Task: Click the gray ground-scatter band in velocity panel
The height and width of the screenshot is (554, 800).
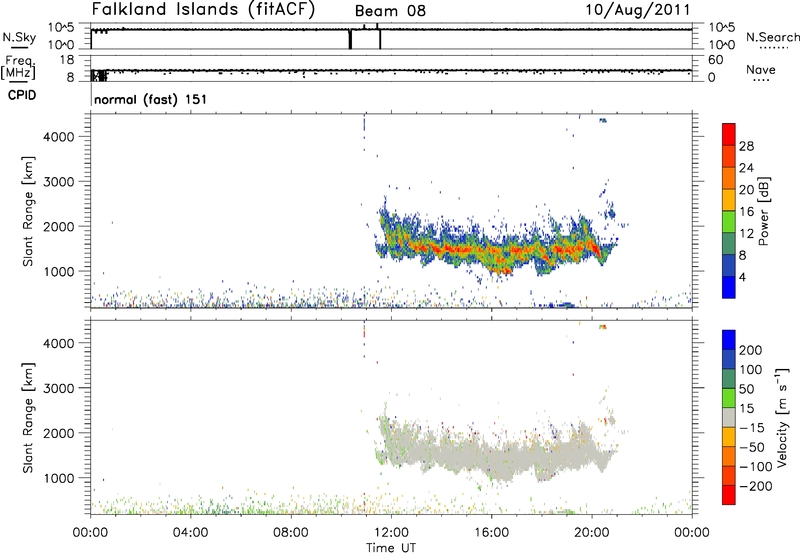Action: [490, 454]
